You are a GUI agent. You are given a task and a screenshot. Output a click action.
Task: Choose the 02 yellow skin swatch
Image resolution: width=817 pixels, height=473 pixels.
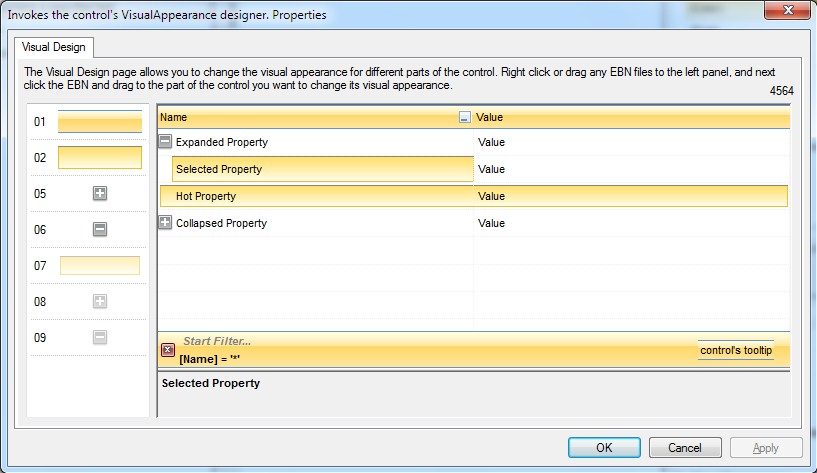click(100, 158)
